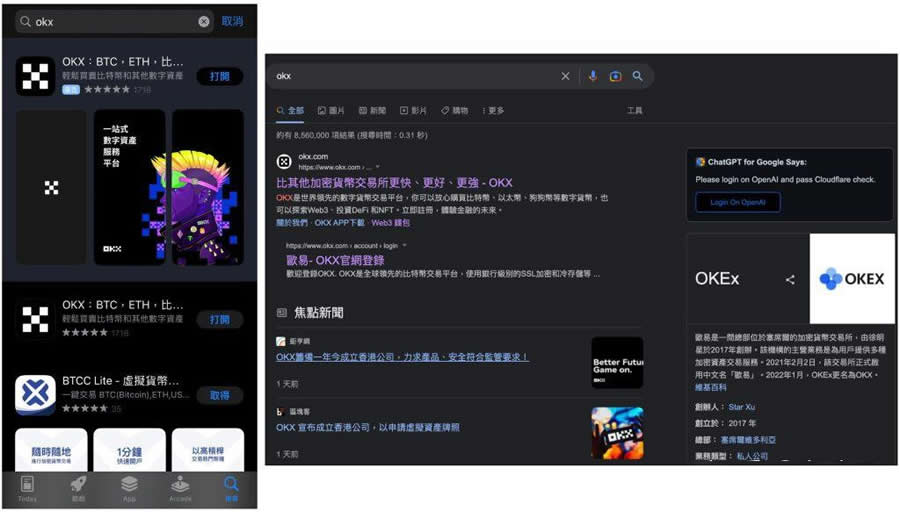The width and height of the screenshot is (900, 512).
Task: Open the second OKX app with its 打開 button
Action: click(x=219, y=319)
